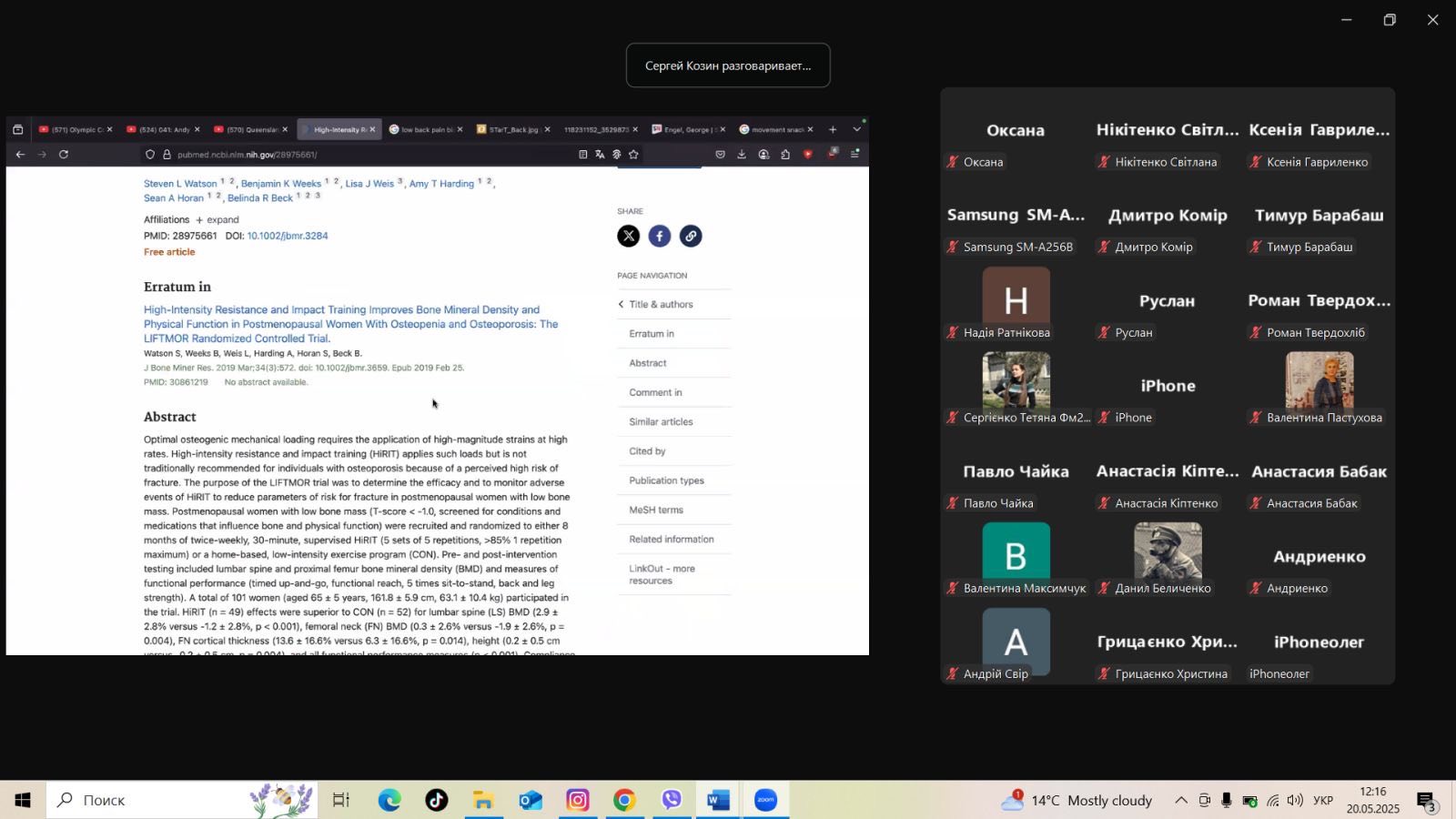The width and height of the screenshot is (1456, 819).
Task: Open the TikTok taskbar icon
Action: click(x=436, y=800)
